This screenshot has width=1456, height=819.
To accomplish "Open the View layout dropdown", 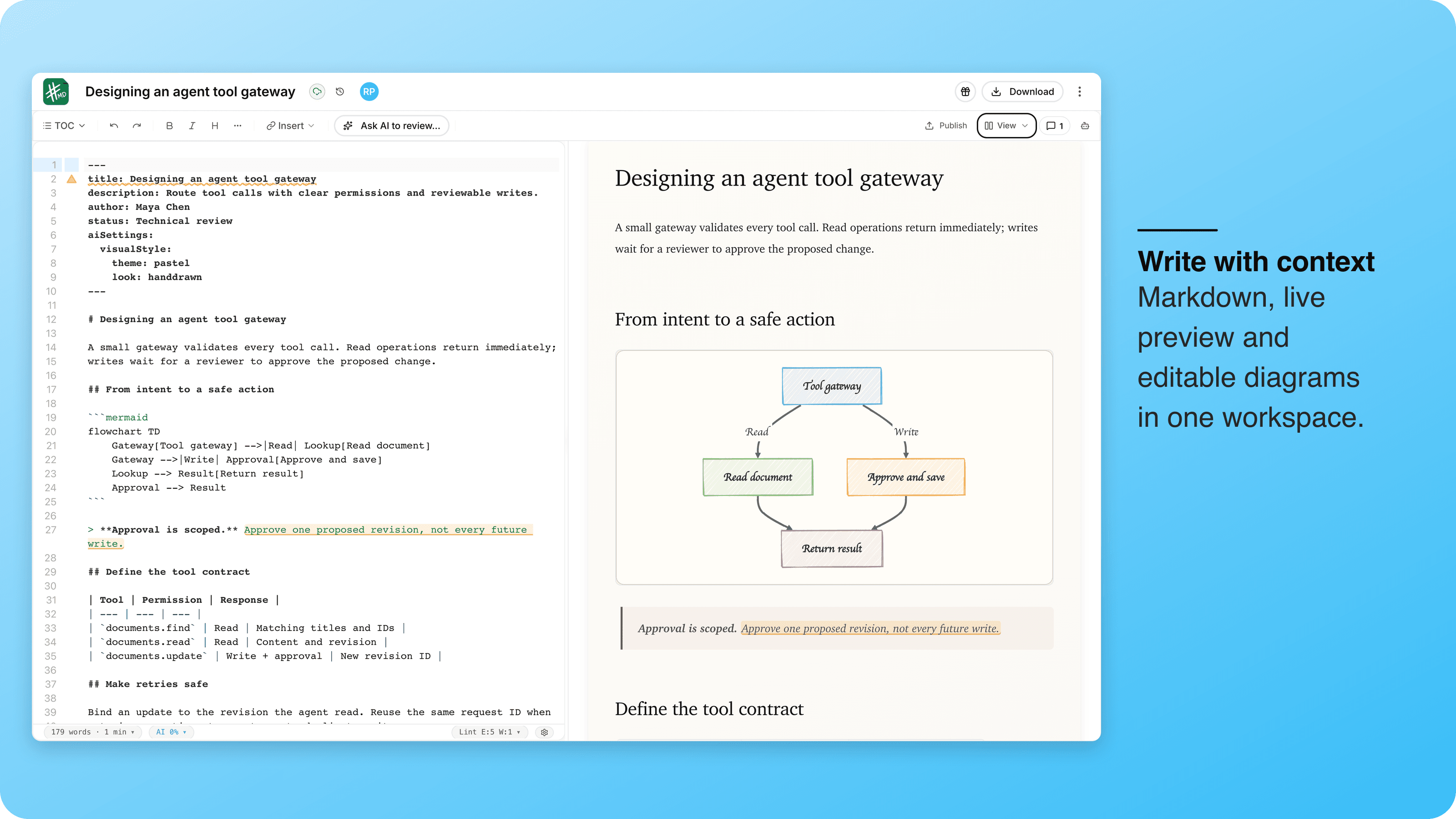I will (x=1006, y=126).
